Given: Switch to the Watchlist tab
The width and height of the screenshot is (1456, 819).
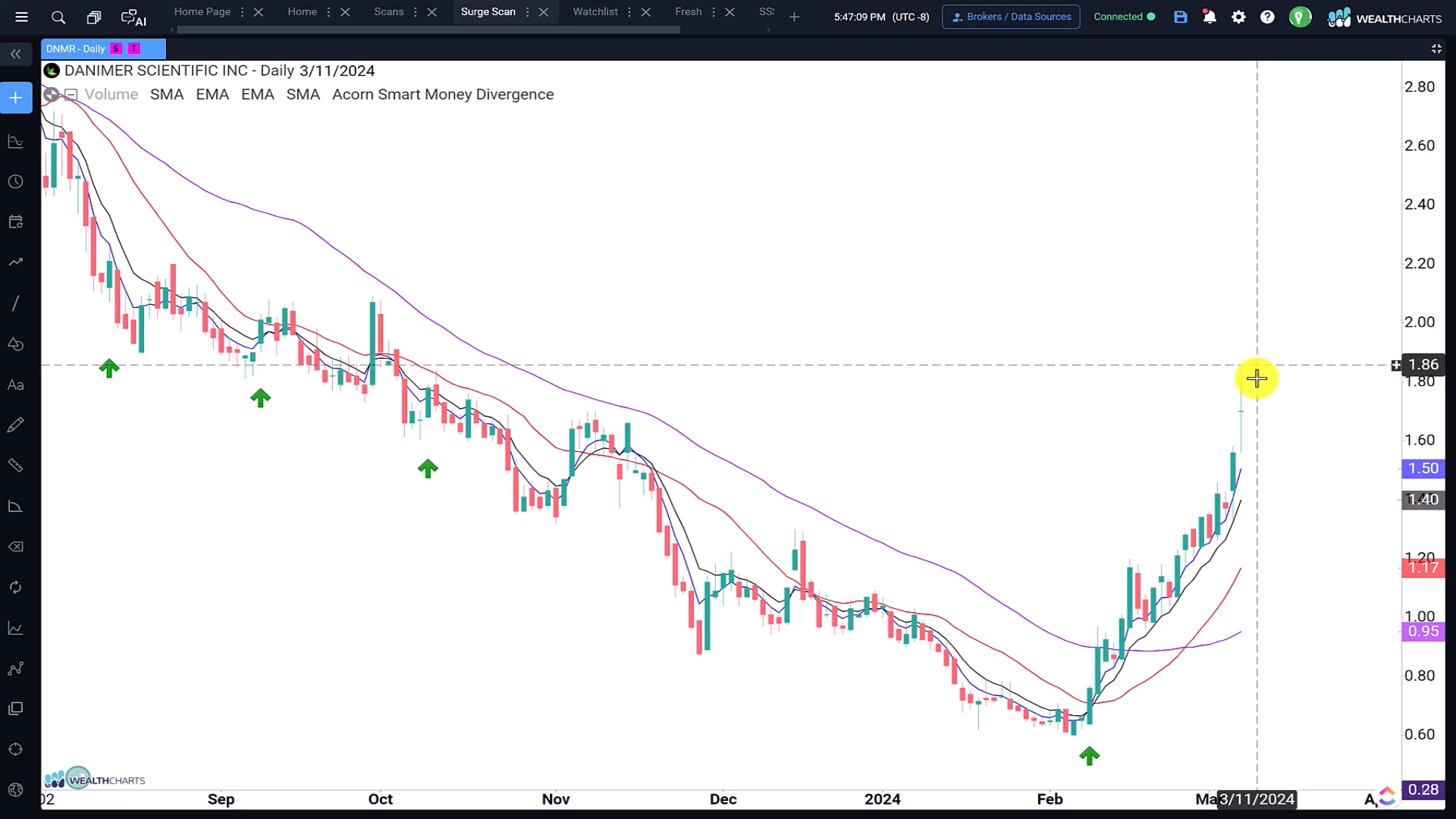Looking at the screenshot, I should [x=595, y=11].
